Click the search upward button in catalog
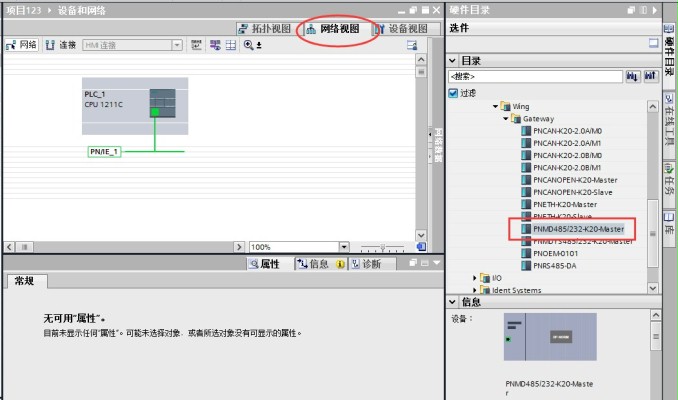Viewport: 678px width, 400px height. [651, 77]
